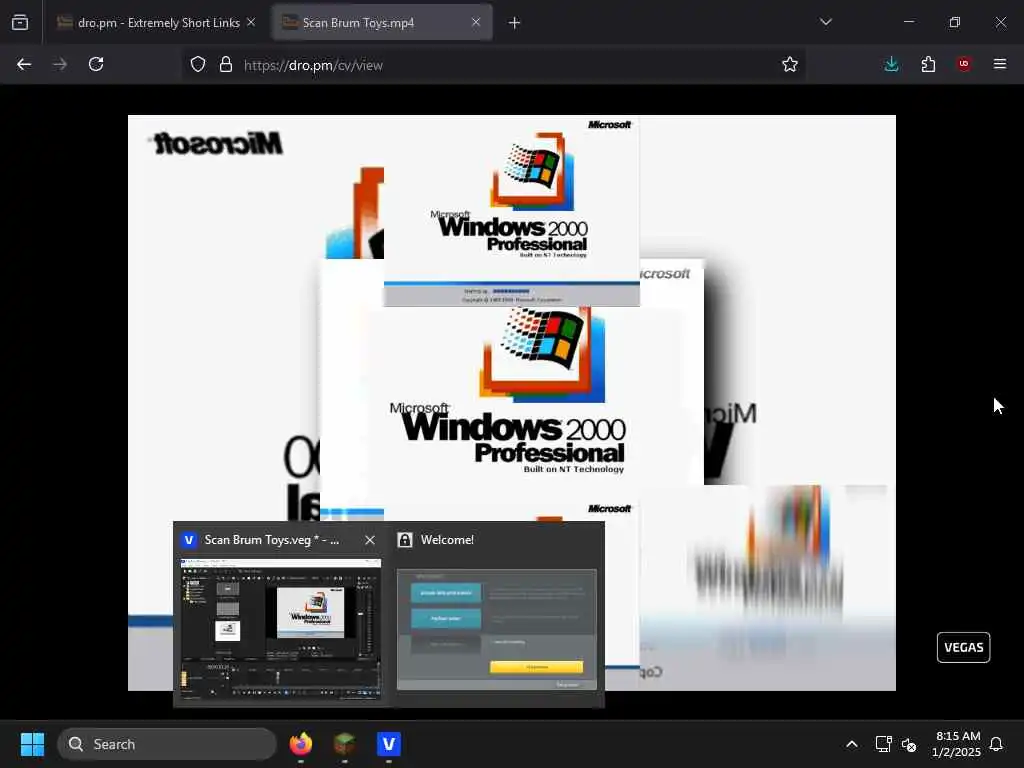Open the Windows Start menu
The height and width of the screenshot is (768, 1024).
coord(32,744)
